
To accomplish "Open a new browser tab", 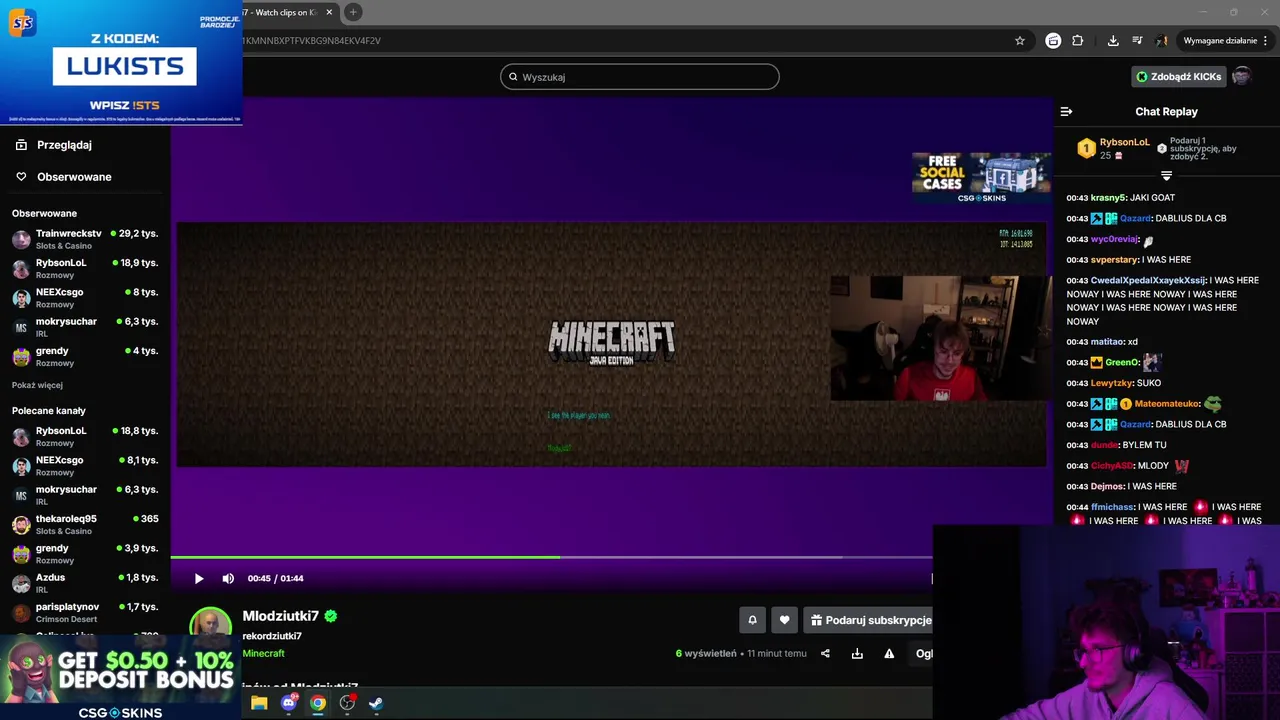I will pos(353,12).
